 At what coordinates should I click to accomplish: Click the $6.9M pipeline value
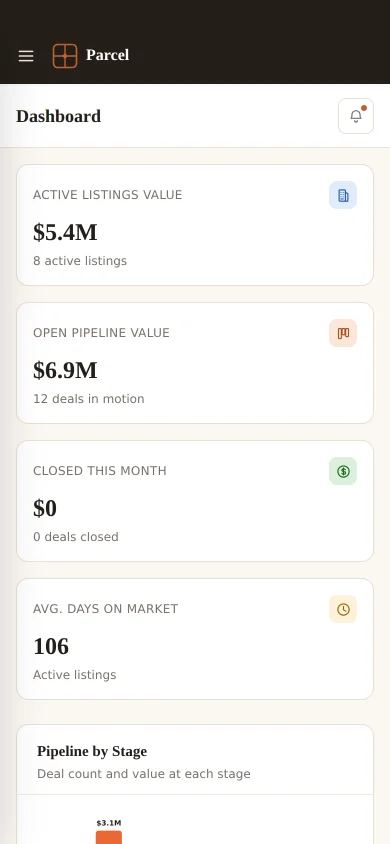[x=65, y=370]
